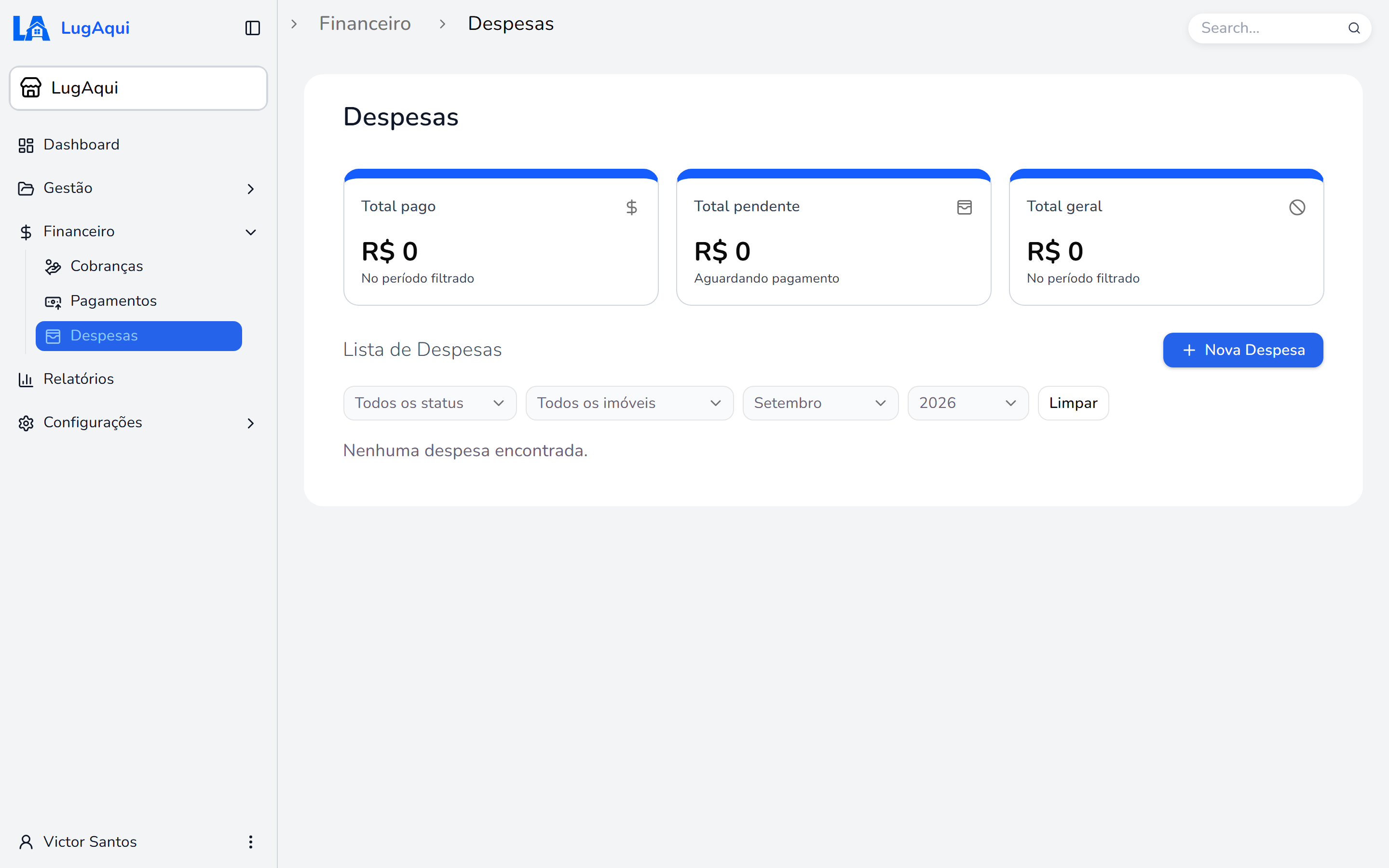The image size is (1389, 868).
Task: Select the Despesas sidebar item
Action: [138, 337]
